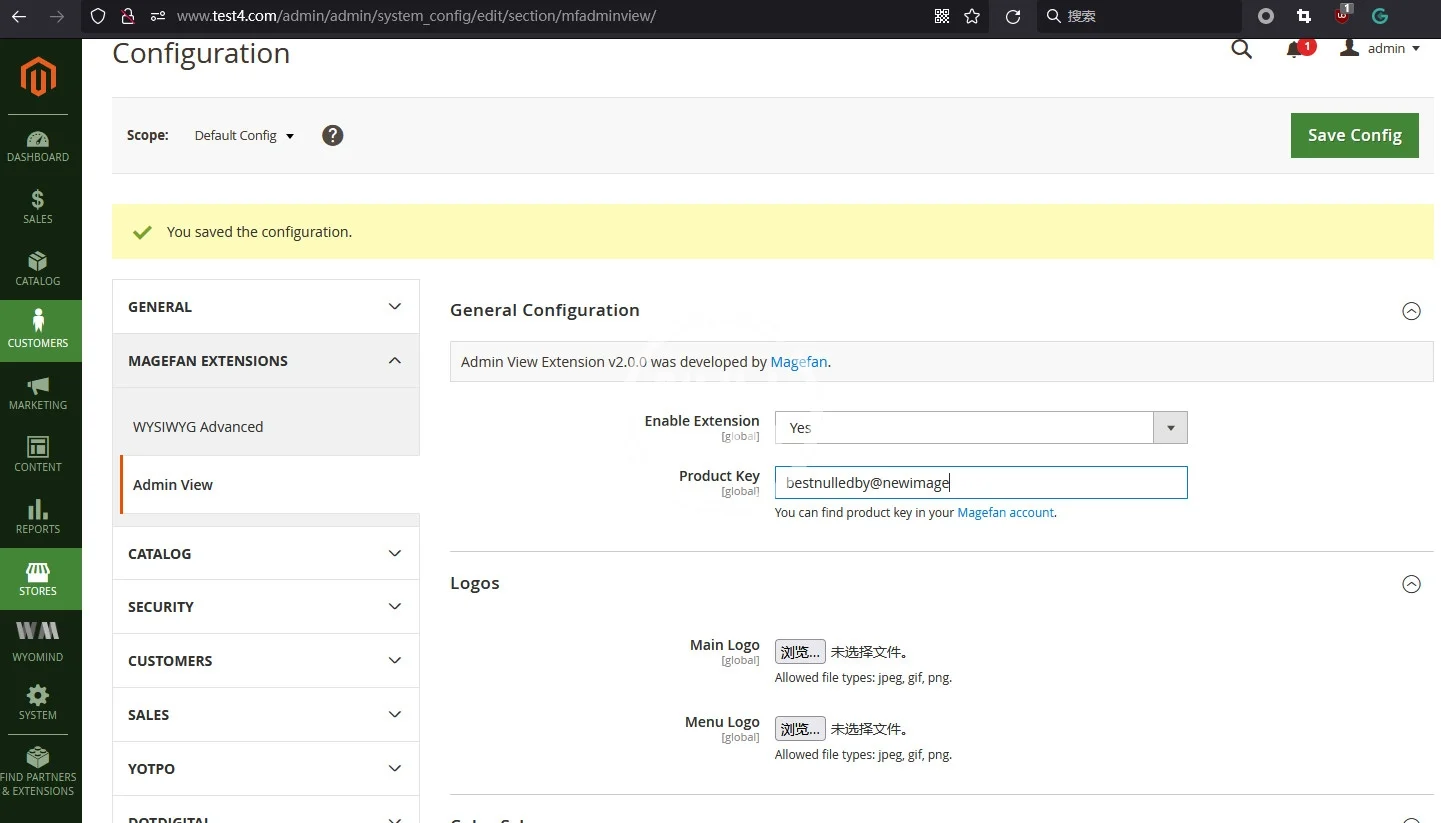Collapse the General Configuration section

(1411, 311)
